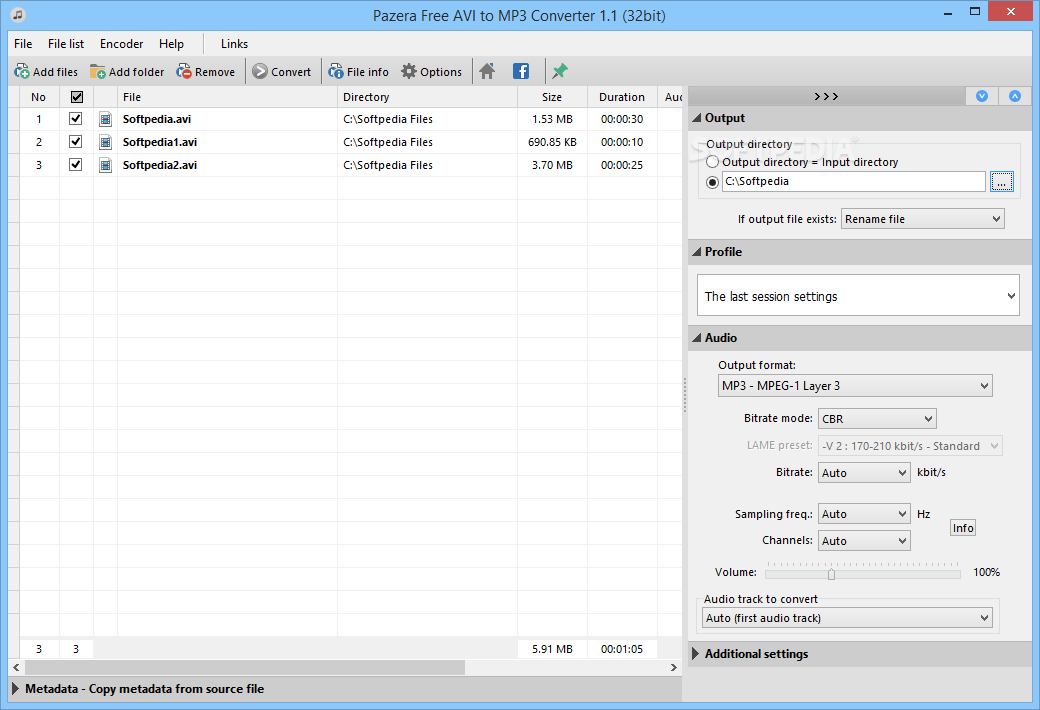Sort by the No column header
The image size is (1040, 710).
click(x=38, y=97)
